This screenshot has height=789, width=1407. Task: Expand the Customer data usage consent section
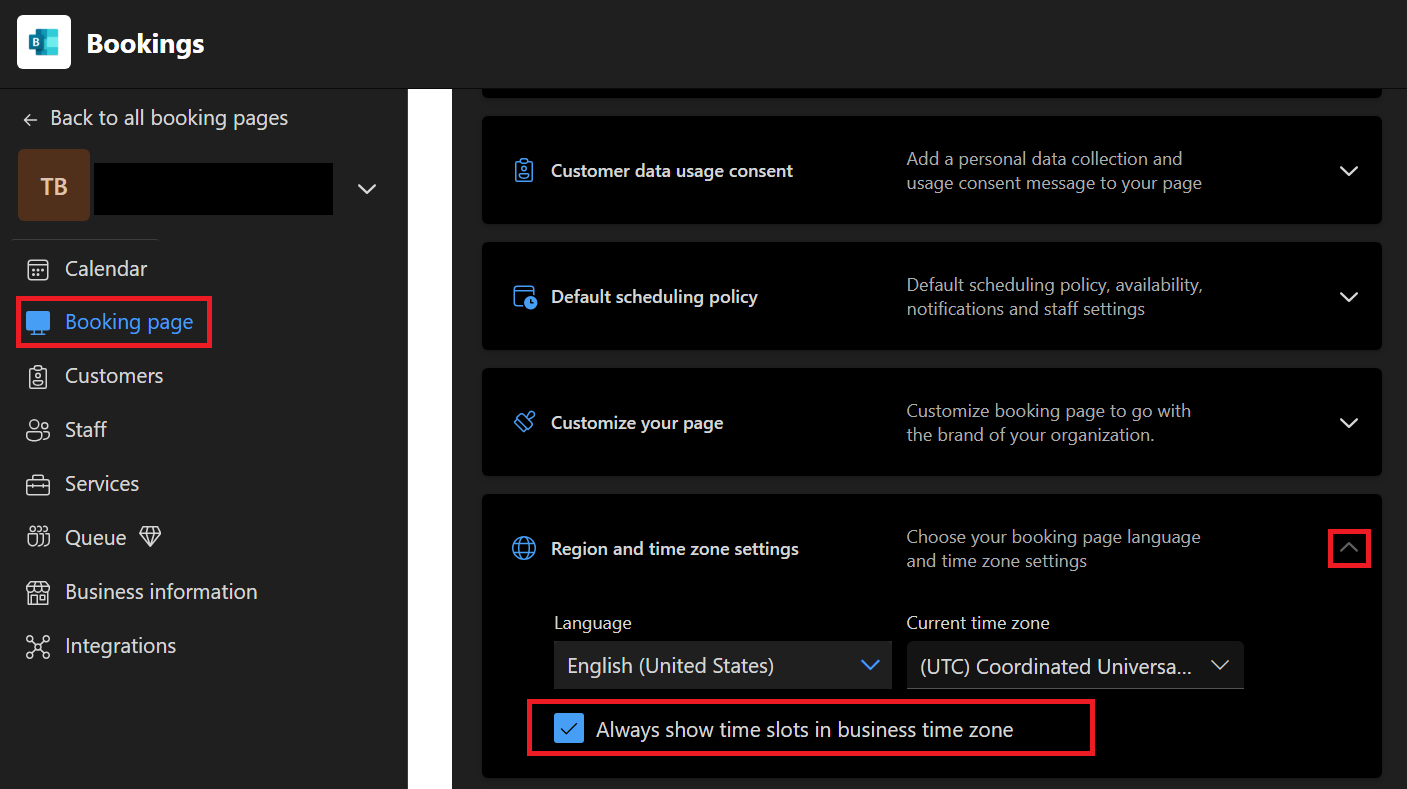coord(1348,171)
